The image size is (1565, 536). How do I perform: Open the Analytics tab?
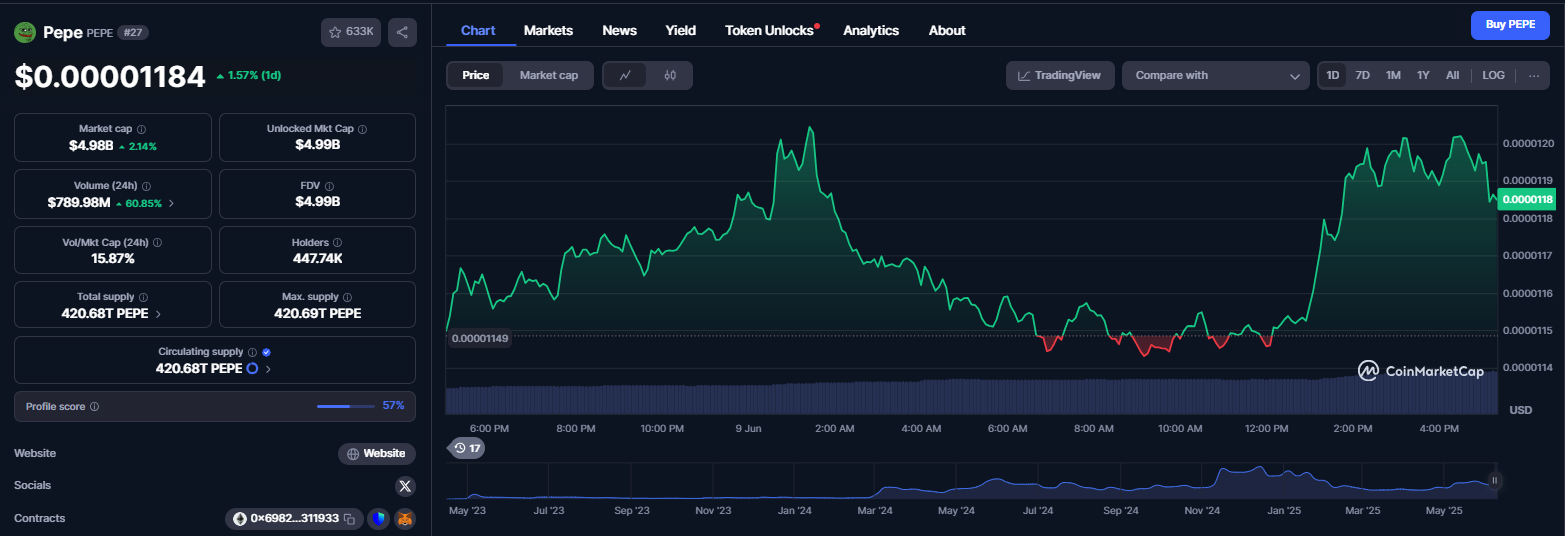(871, 30)
